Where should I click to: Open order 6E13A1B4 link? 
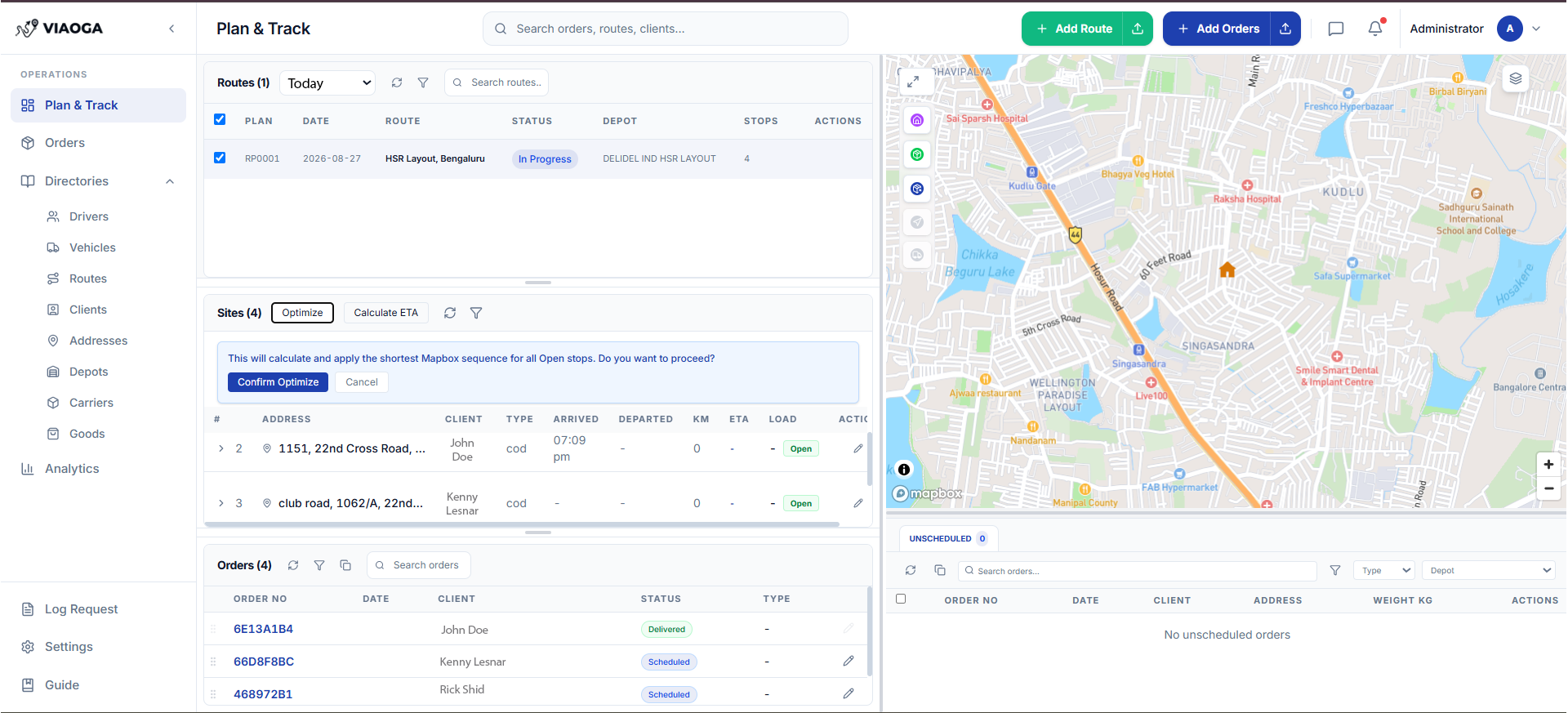[x=263, y=629]
